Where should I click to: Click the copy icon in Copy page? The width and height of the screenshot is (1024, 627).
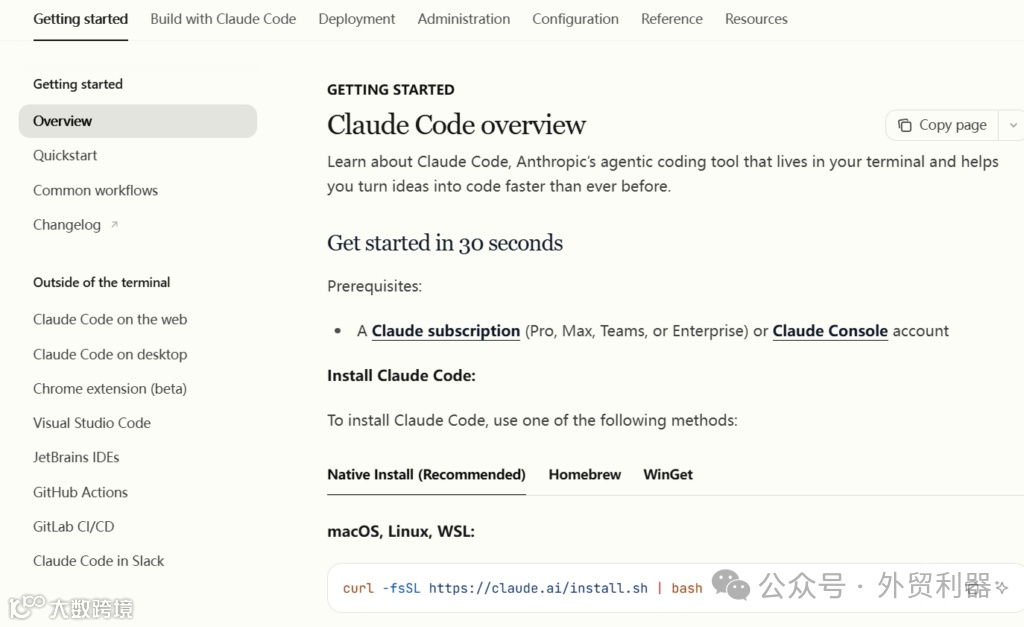(x=905, y=125)
